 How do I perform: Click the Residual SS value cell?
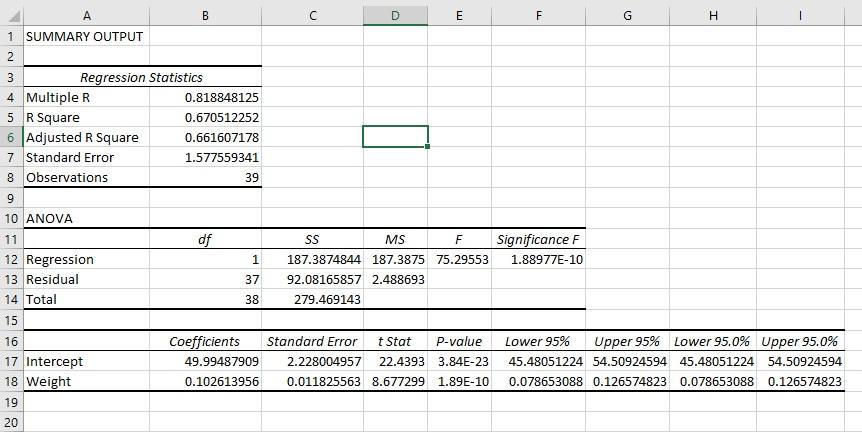312,279
